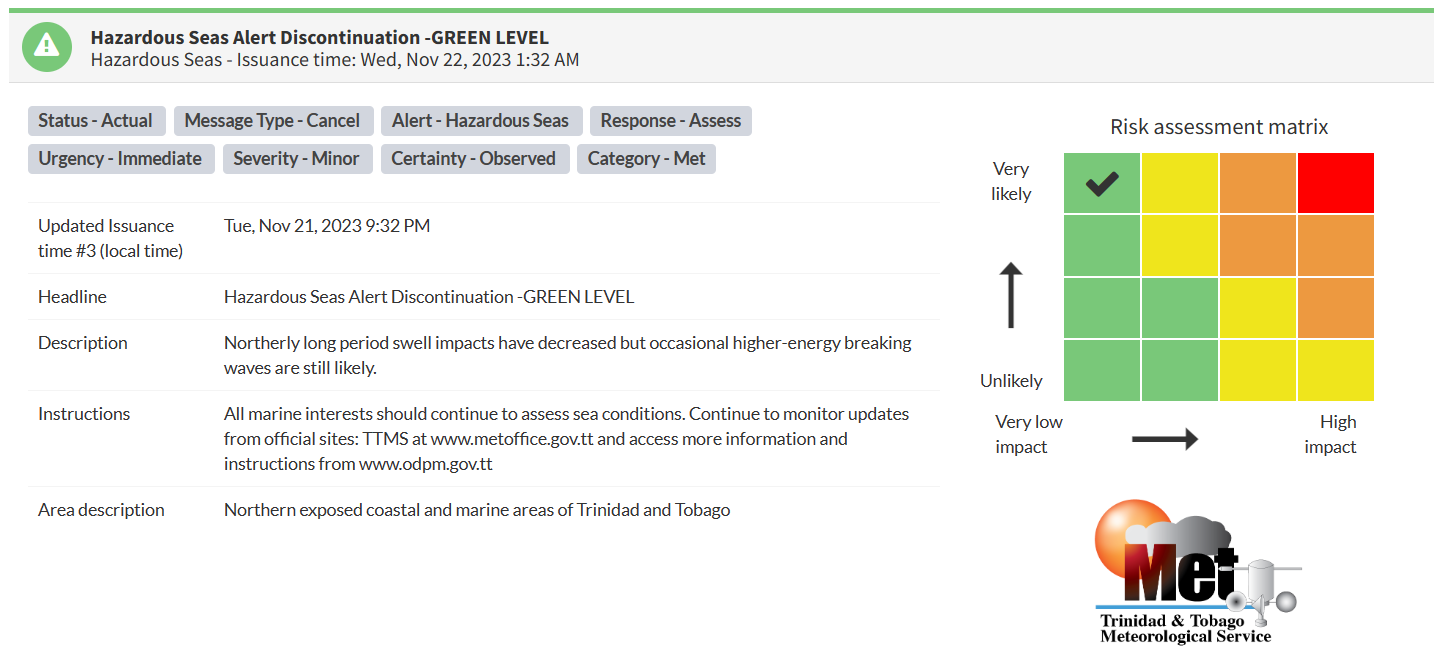Click the Alert - Hazardous Seas tag
This screenshot has width=1438, height=659.
click(480, 121)
